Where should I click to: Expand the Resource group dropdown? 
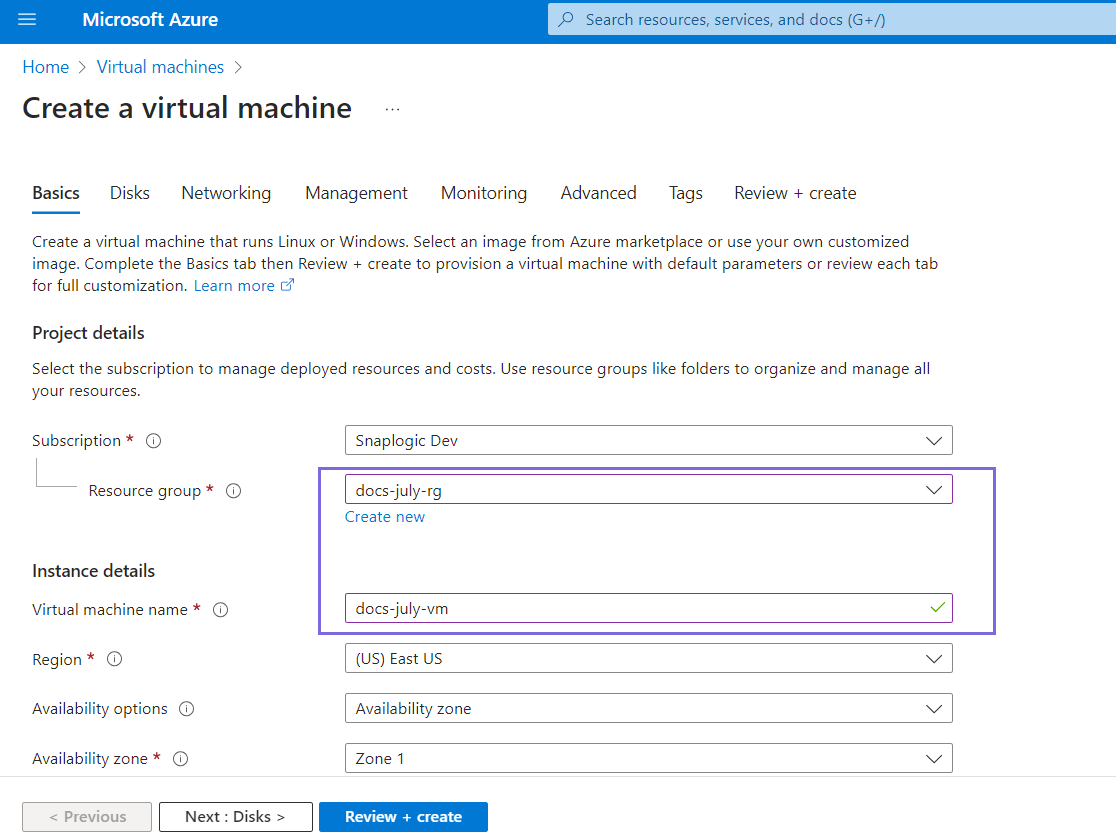click(x=648, y=490)
